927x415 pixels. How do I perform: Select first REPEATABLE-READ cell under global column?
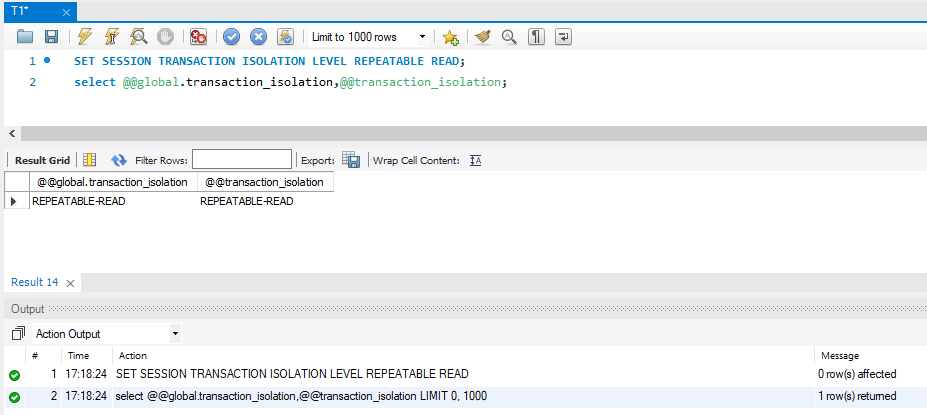point(113,201)
